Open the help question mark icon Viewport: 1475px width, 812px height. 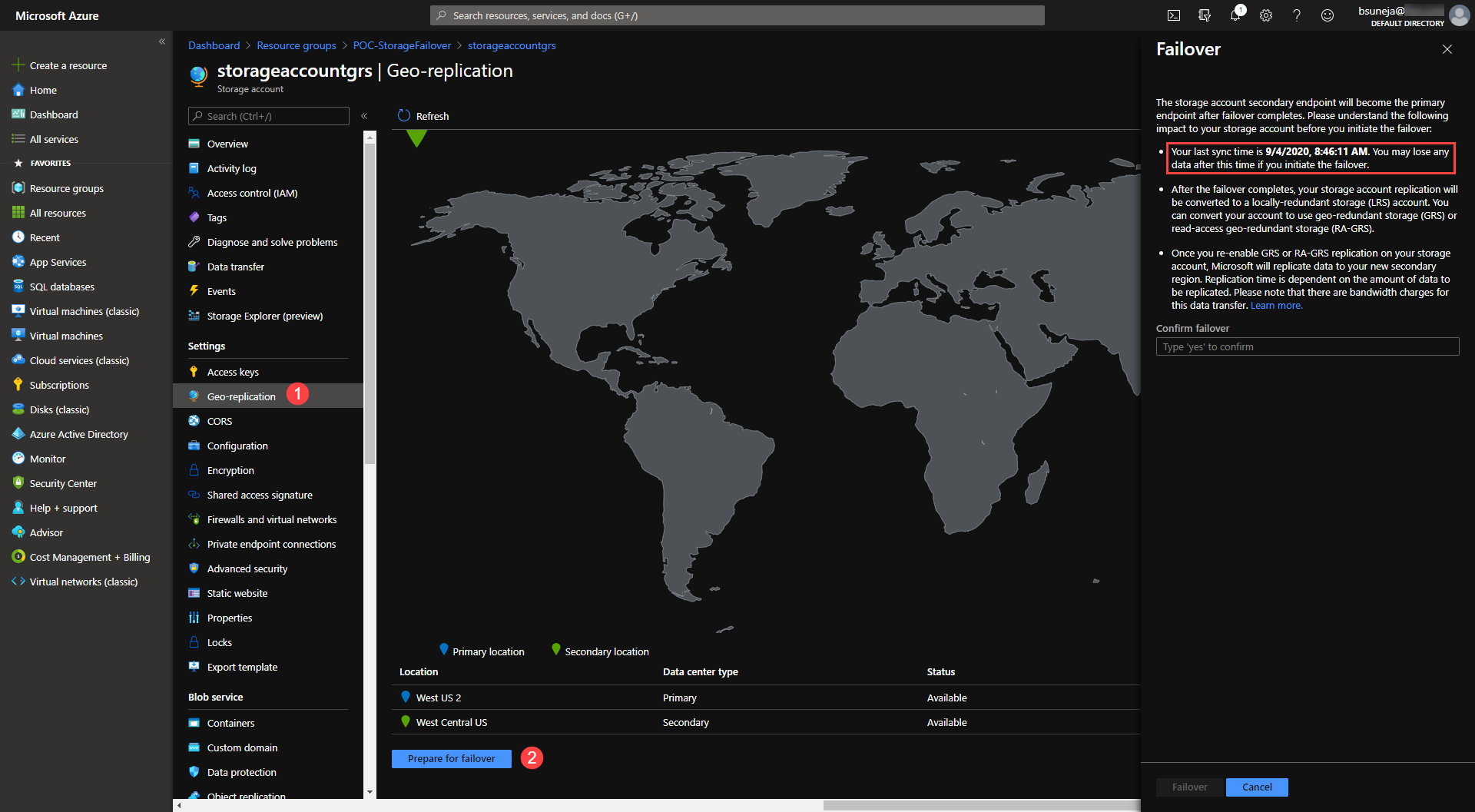(1297, 15)
